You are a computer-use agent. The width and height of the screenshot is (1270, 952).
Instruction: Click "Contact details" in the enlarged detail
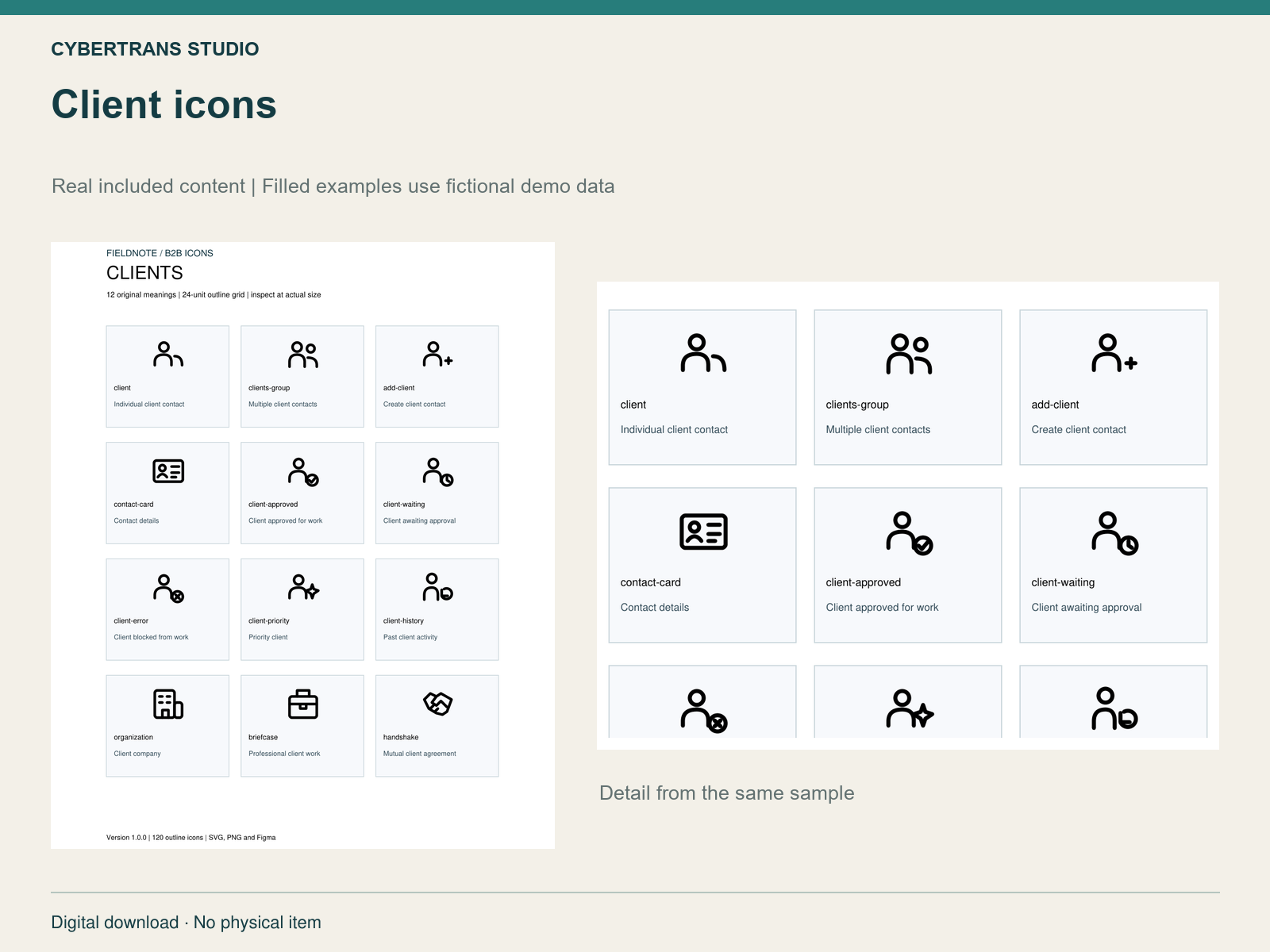tap(655, 608)
